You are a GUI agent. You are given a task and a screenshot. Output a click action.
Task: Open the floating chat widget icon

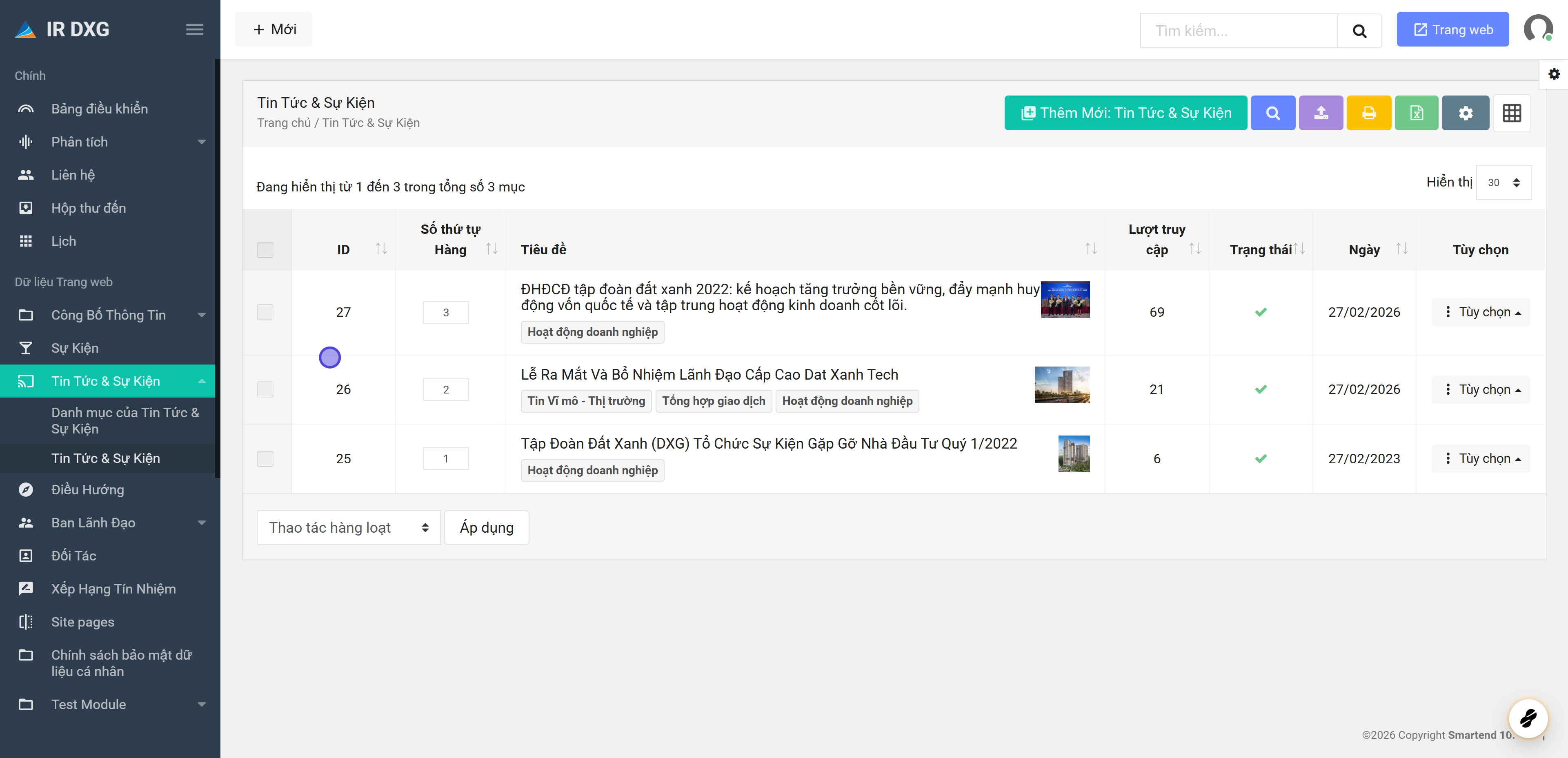click(1528, 718)
